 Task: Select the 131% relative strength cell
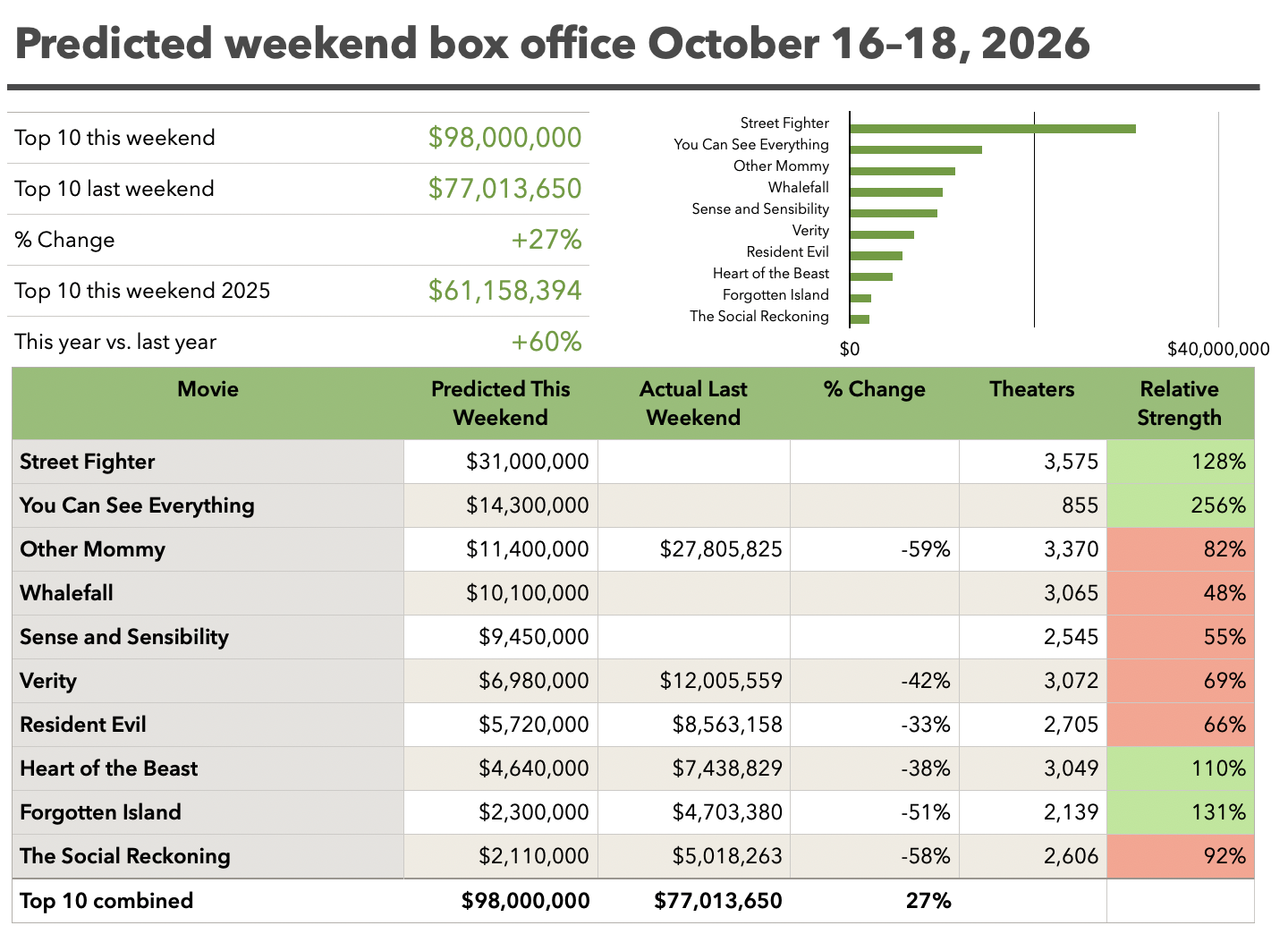point(1180,812)
